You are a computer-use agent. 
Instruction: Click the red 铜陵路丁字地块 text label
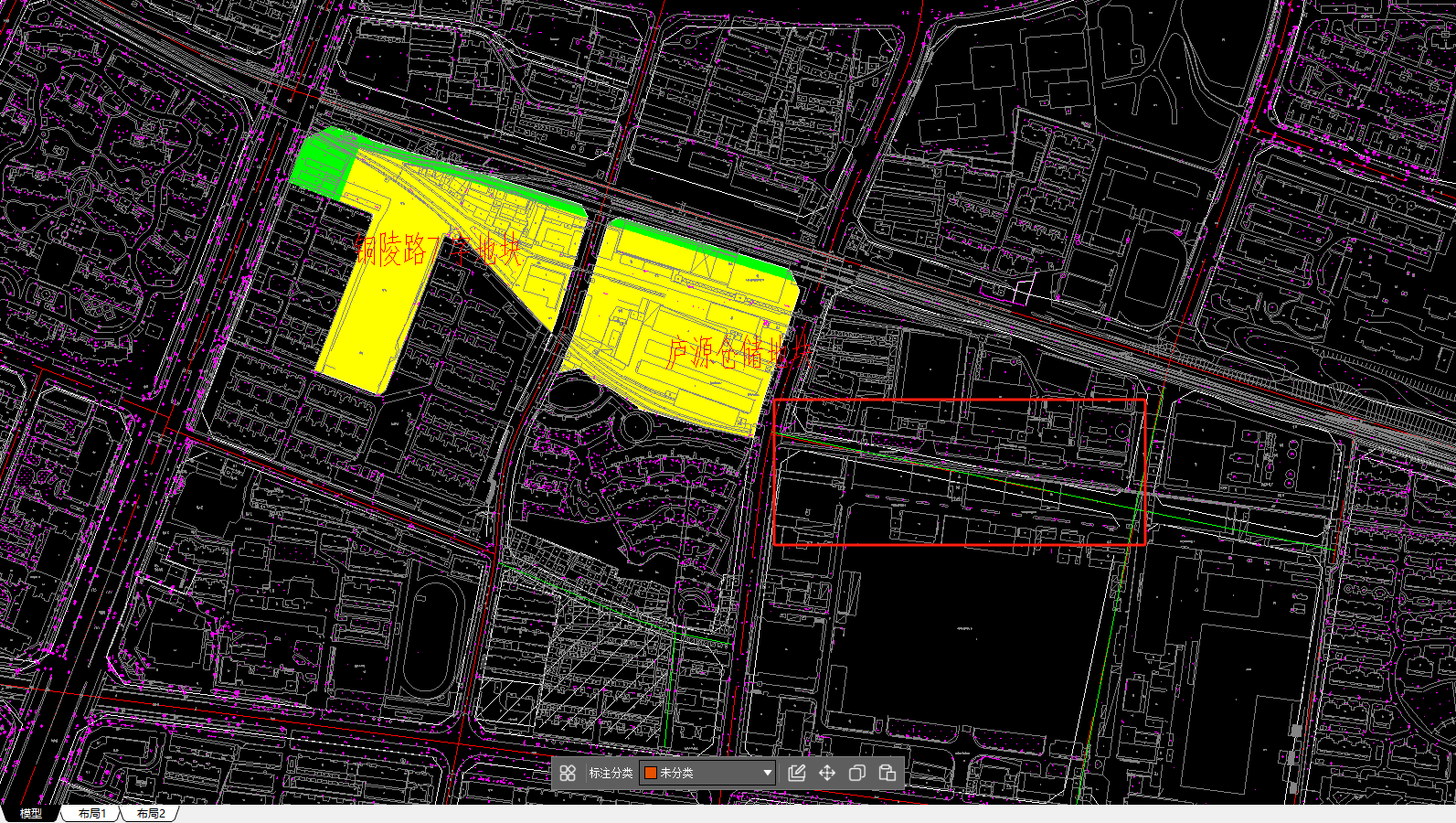click(x=439, y=249)
